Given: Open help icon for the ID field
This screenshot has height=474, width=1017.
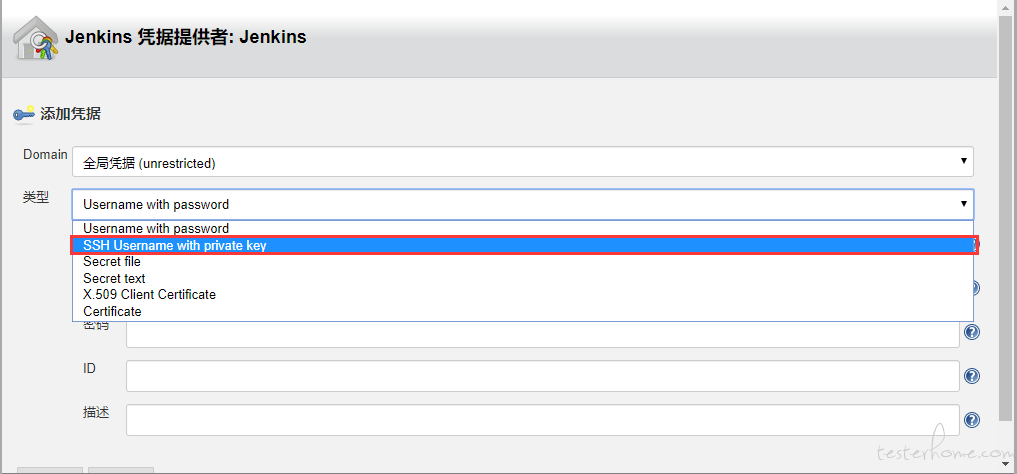Looking at the screenshot, I should (972, 376).
